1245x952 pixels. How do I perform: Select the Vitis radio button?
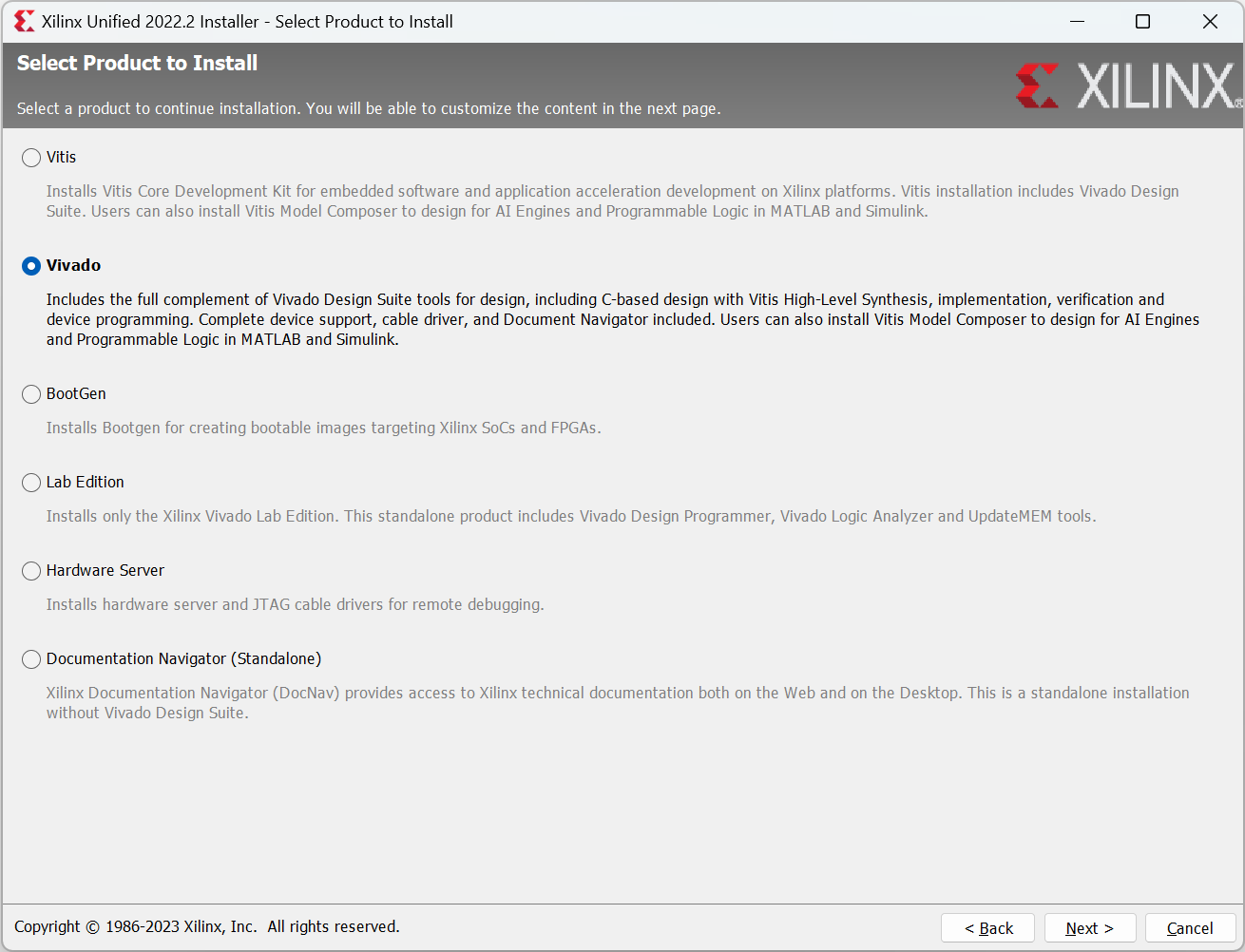click(x=31, y=158)
